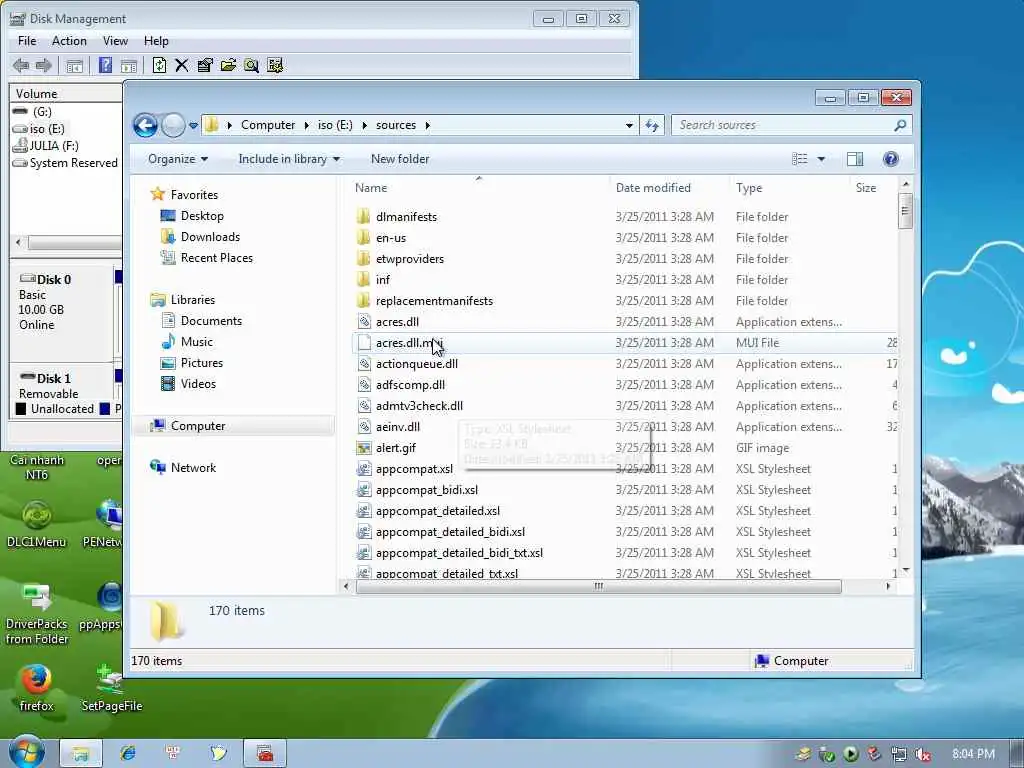Click the horizontal scrollbar in Explorer file list
The height and width of the screenshot is (768, 1024).
pos(598,586)
